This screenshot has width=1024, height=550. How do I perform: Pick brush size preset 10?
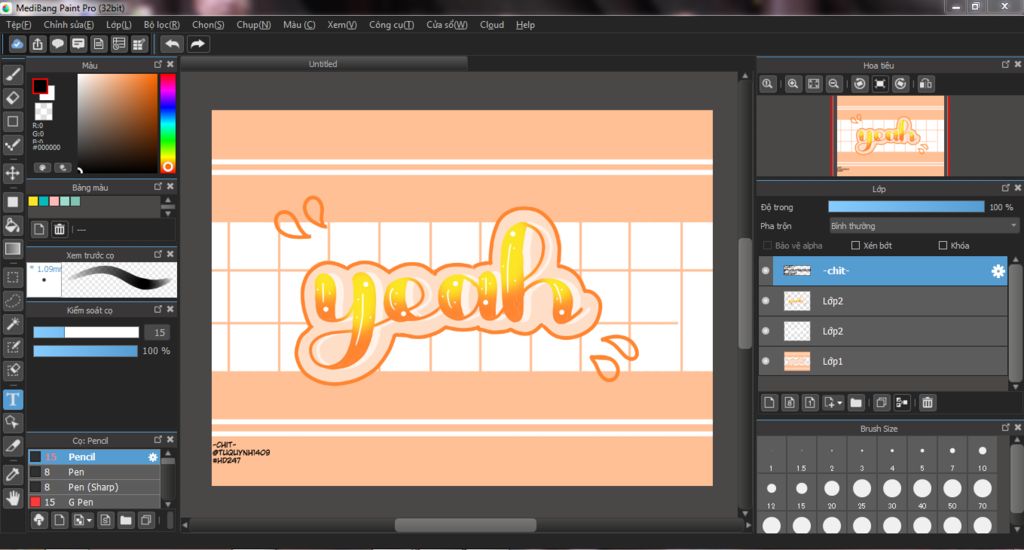tap(982, 456)
